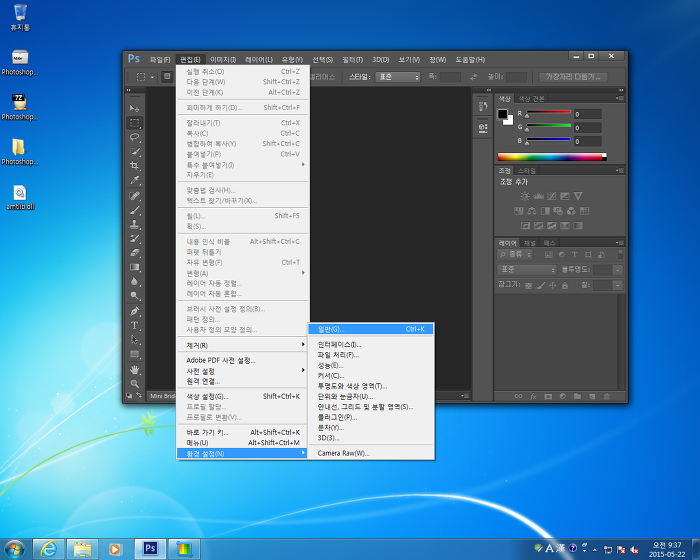Image resolution: width=700 pixels, height=560 pixels.
Task: Click the 가장자리 다듬기... button
Action: pyautogui.click(x=573, y=77)
